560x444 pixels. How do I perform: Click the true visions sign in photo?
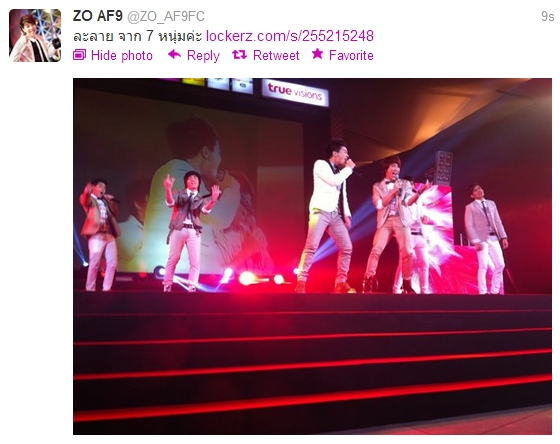(295, 92)
